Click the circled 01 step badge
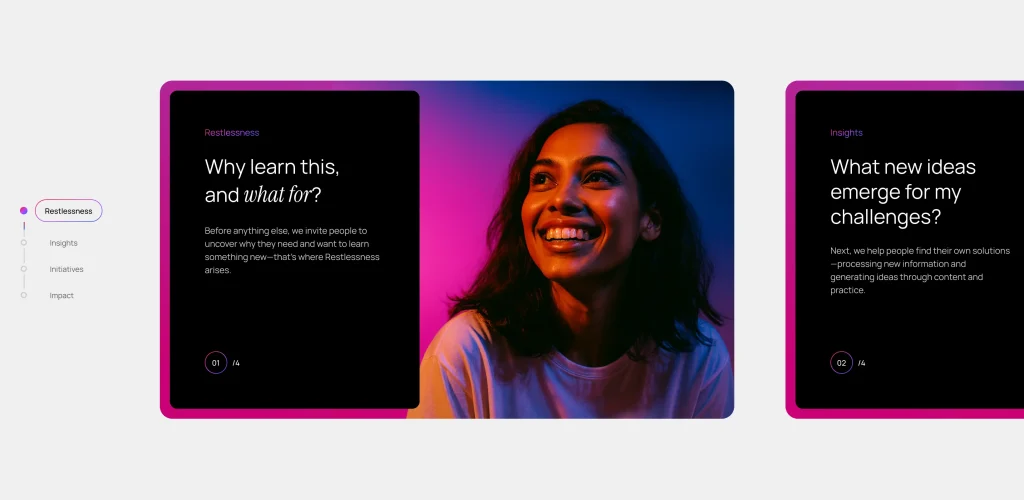The width and height of the screenshot is (1024, 500). [216, 363]
